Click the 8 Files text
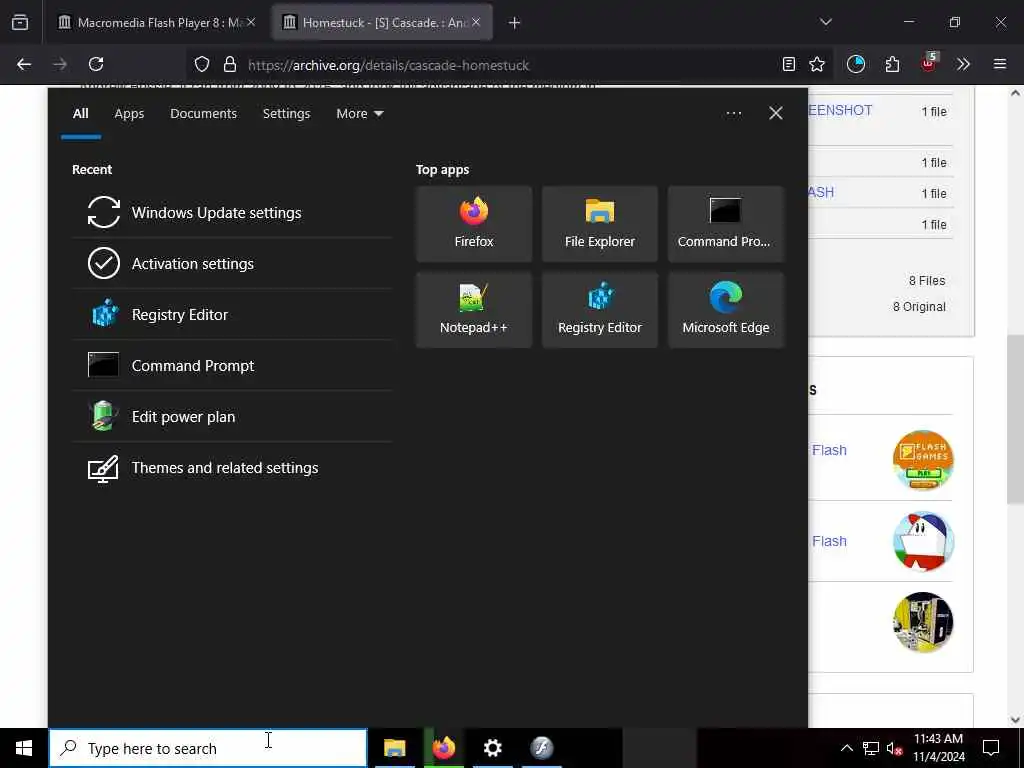Image resolution: width=1024 pixels, height=768 pixels. [x=927, y=280]
